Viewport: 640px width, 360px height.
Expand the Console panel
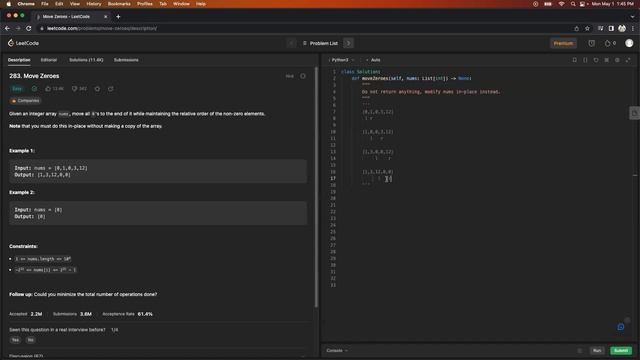tap(337, 351)
